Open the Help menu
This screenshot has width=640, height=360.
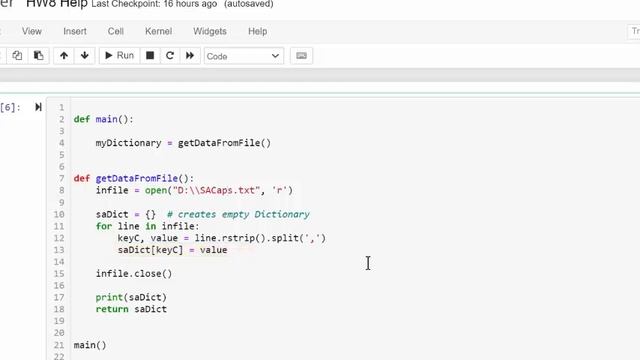258,31
